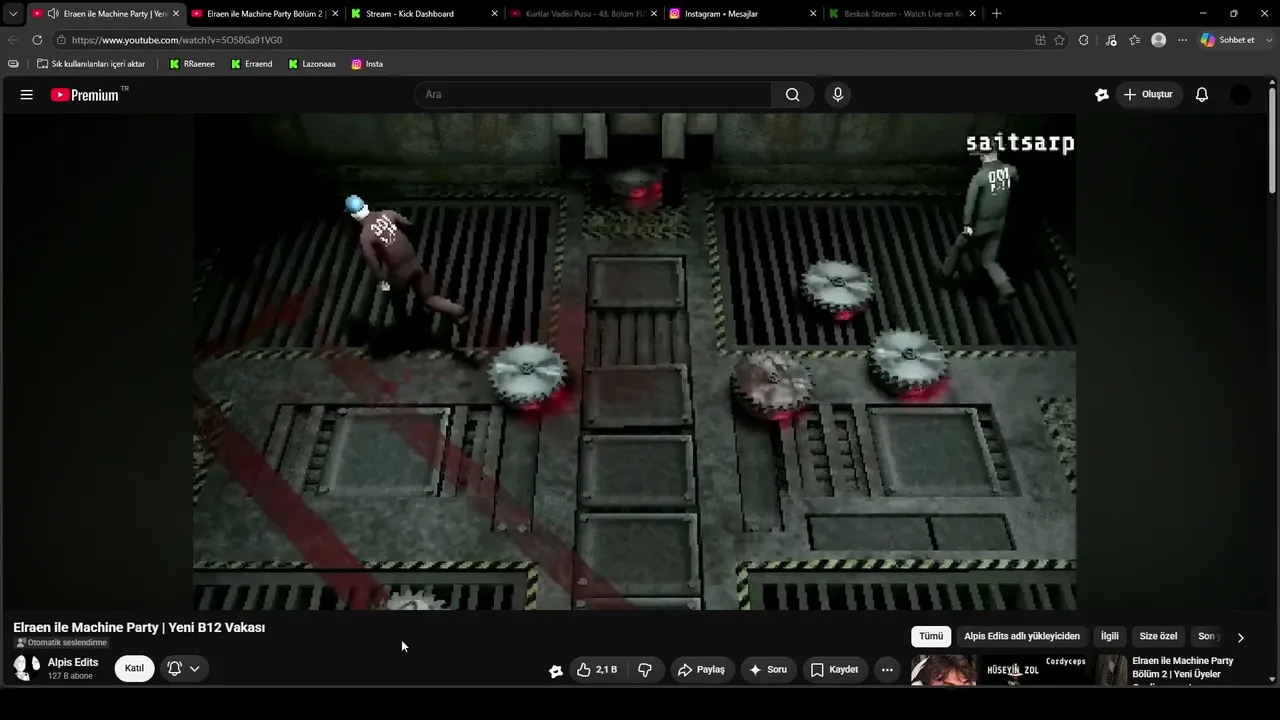The width and height of the screenshot is (1280, 720).
Task: Open Erraend bookmark in favorites bar
Action: pos(251,64)
